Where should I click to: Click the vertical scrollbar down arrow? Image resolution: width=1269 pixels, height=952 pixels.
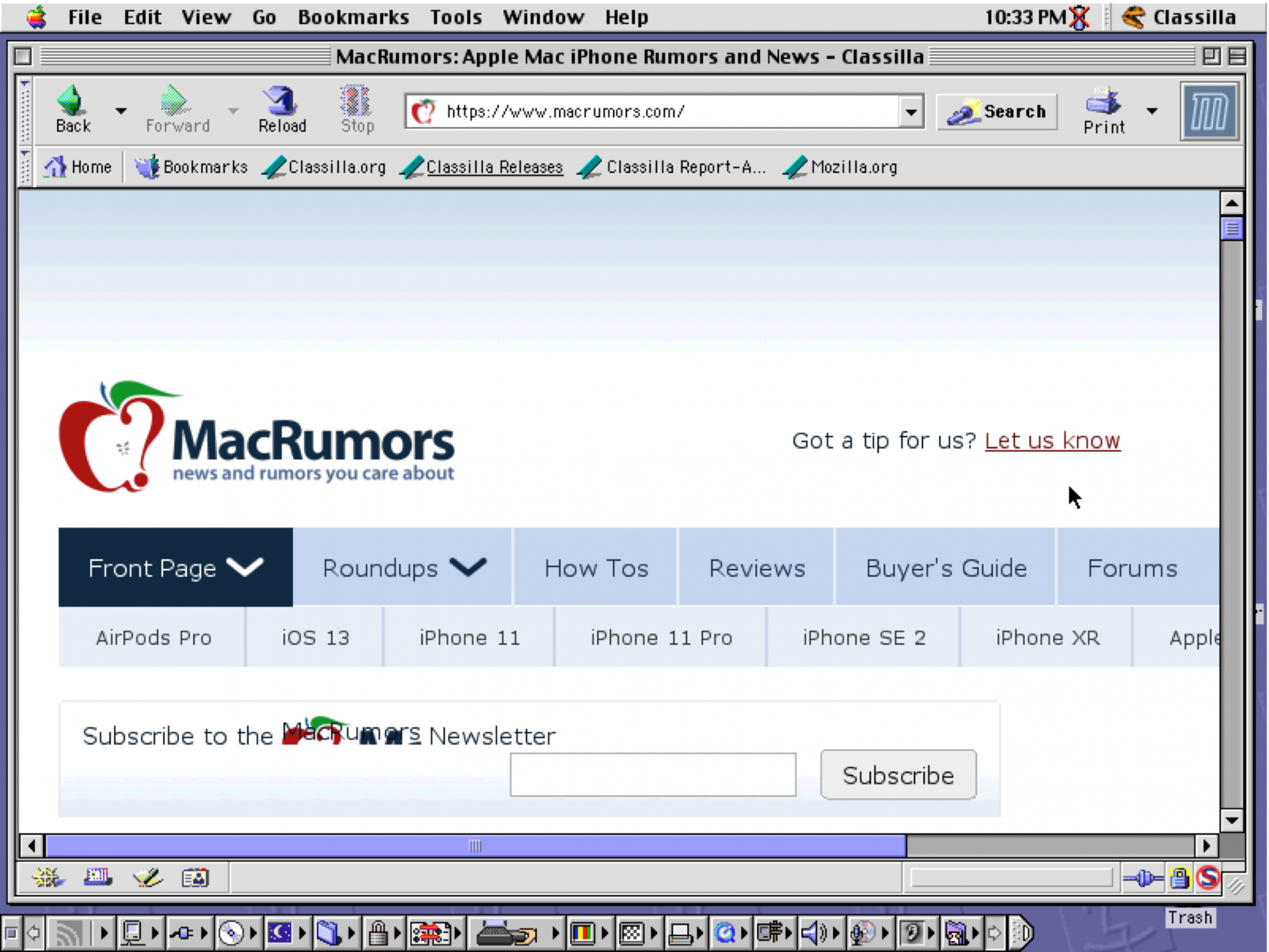click(1232, 820)
